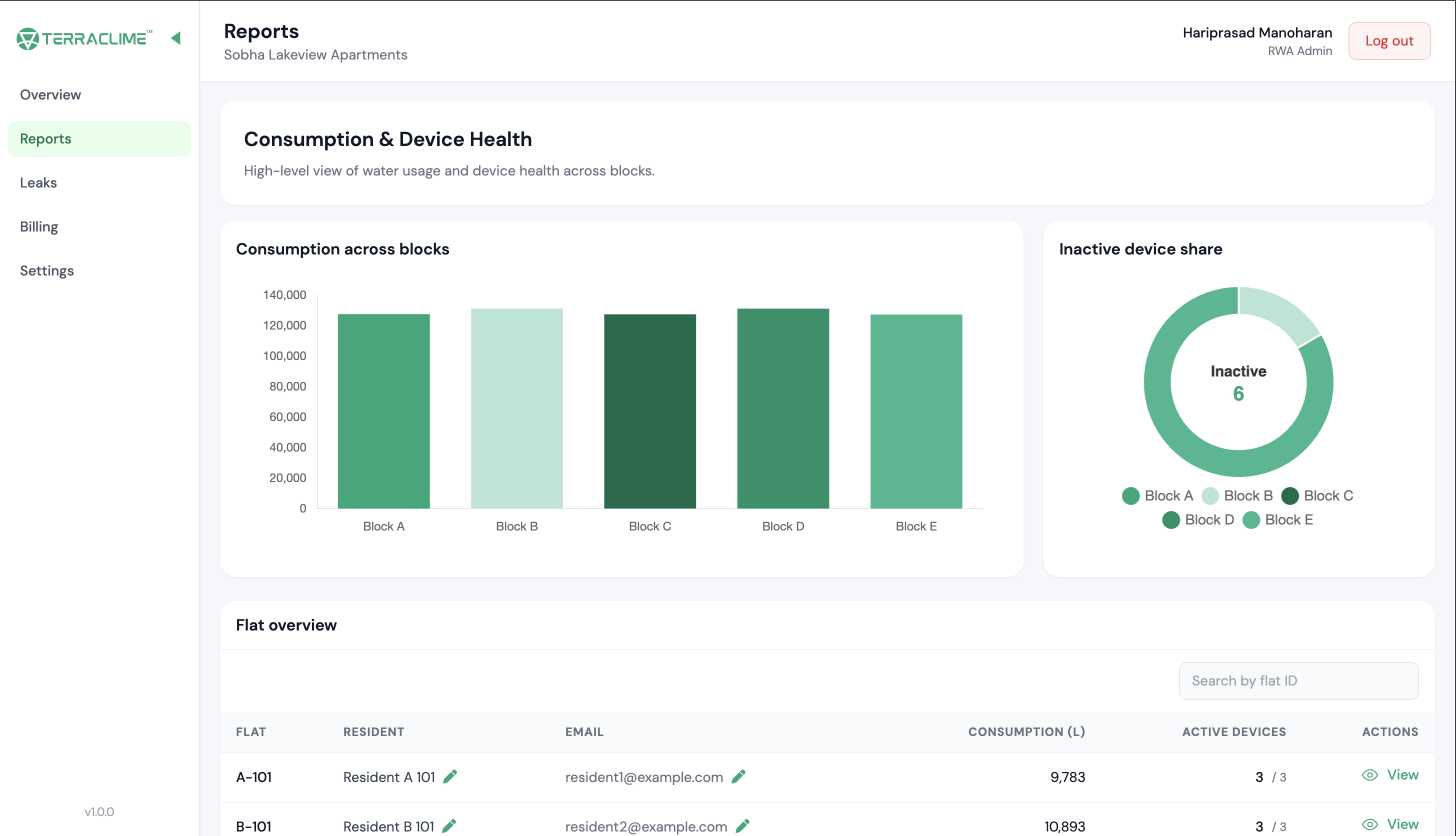Click the 9,783 consumption value
Screen dimensions: 1456x836
(x=1068, y=777)
